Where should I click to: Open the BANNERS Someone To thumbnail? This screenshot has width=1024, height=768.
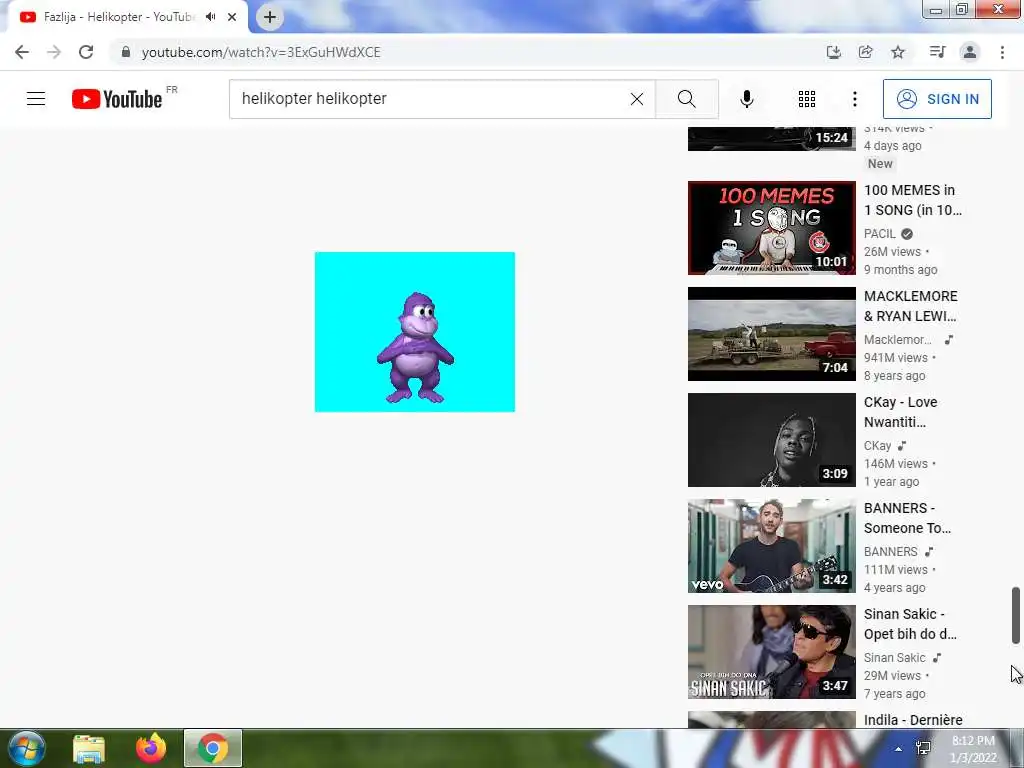tap(771, 546)
